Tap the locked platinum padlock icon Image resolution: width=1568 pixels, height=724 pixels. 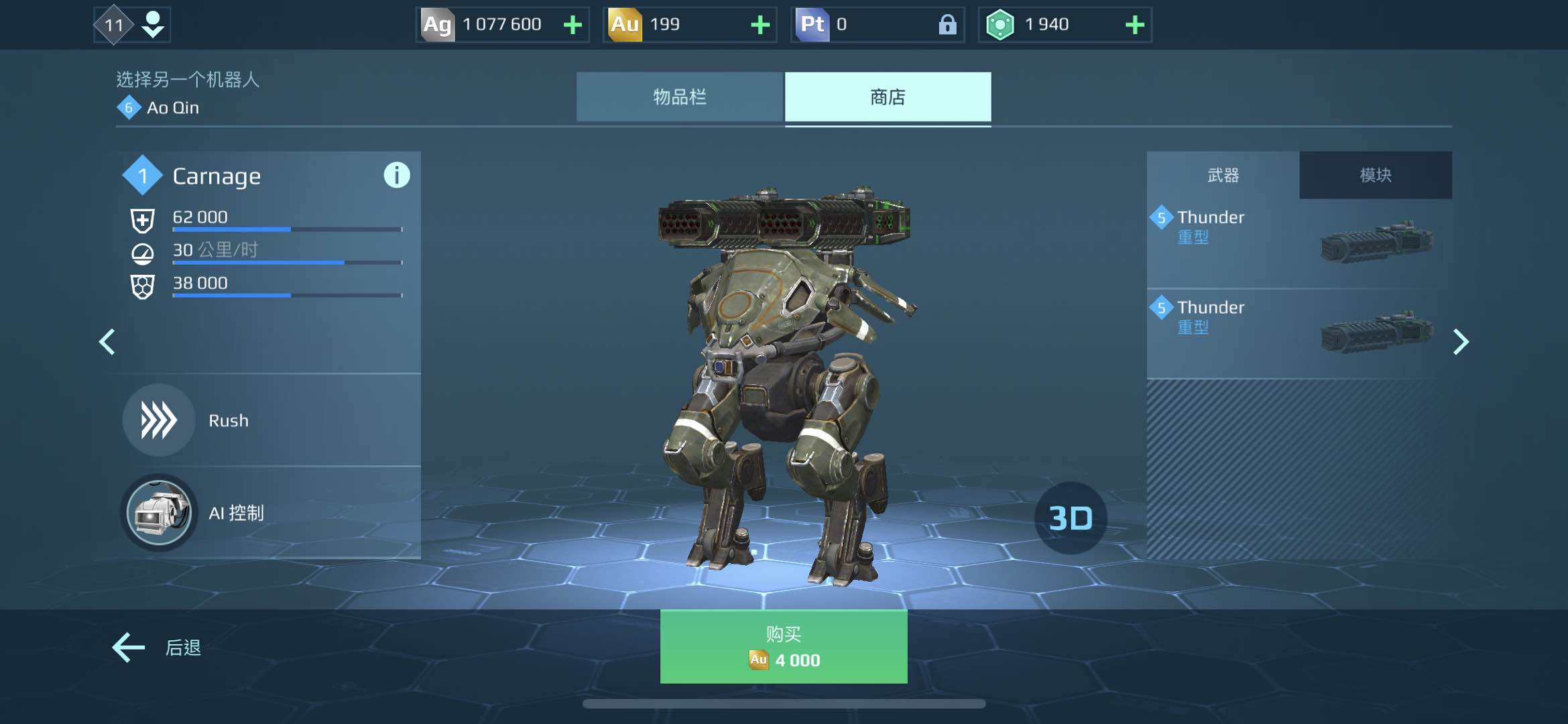[x=947, y=25]
